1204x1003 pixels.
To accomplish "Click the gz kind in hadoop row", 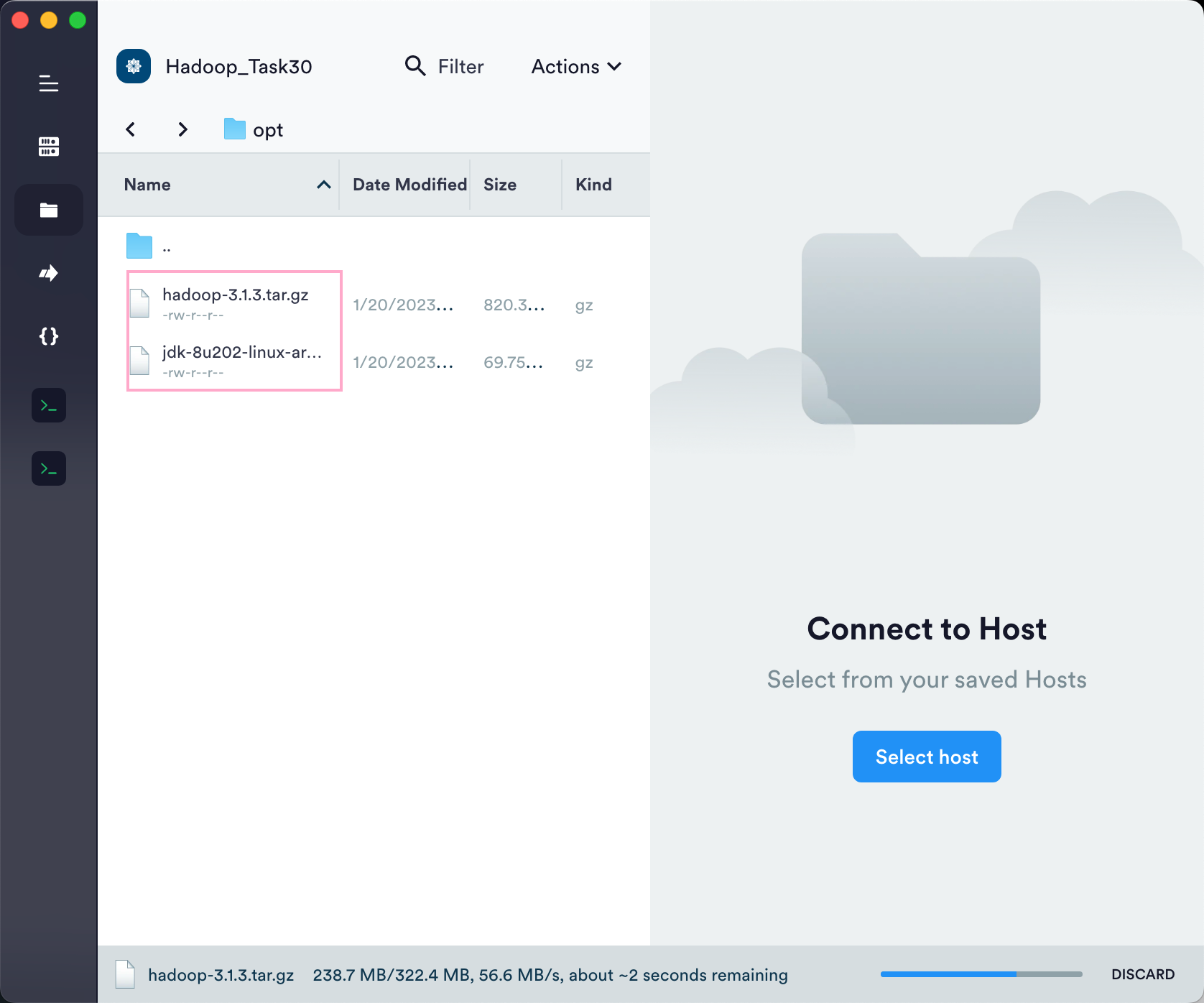I will (584, 305).
